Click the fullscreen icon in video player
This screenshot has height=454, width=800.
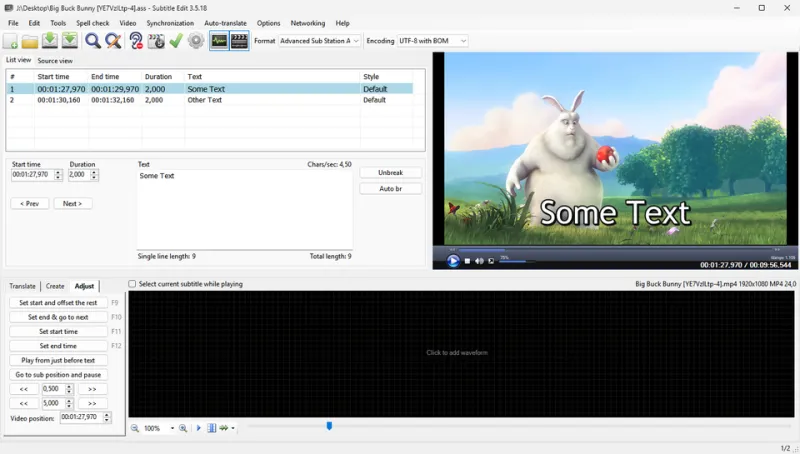pyautogui.click(x=491, y=261)
